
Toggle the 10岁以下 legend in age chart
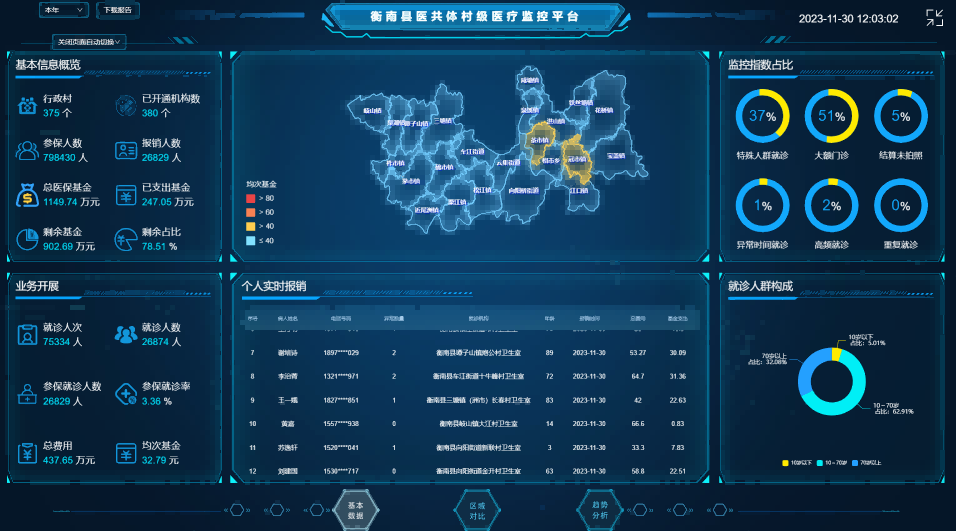[x=801, y=463]
